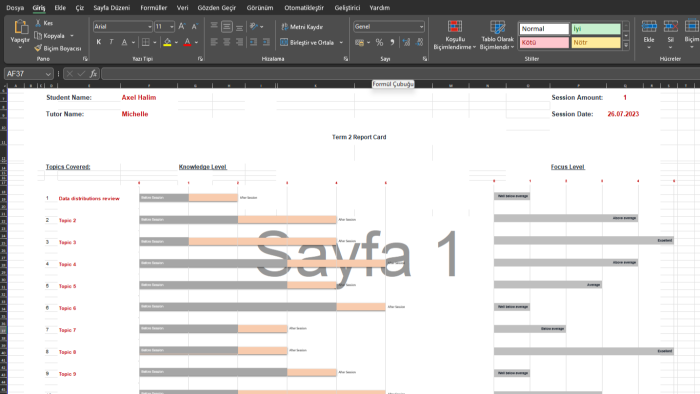
Task: Center text horizontally
Action: [227, 42]
